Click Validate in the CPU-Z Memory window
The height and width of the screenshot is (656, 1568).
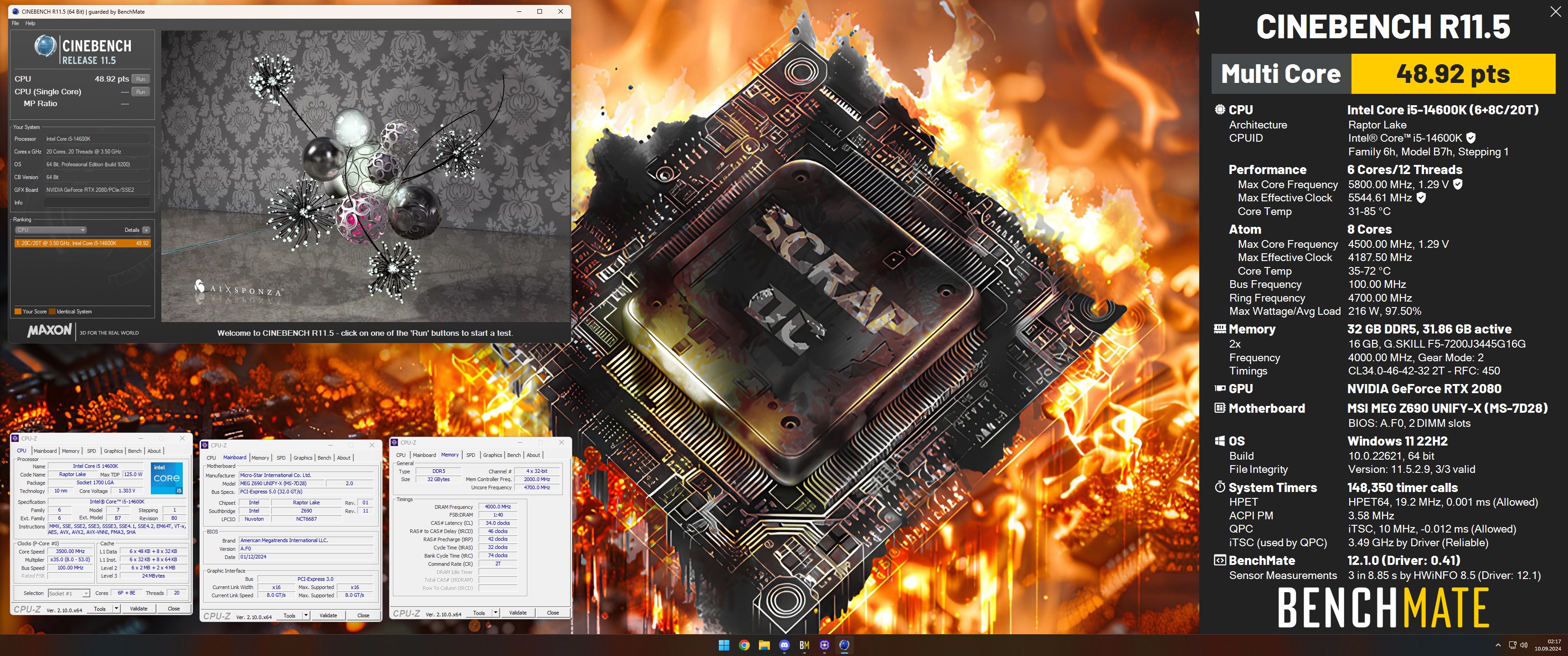pyautogui.click(x=518, y=613)
